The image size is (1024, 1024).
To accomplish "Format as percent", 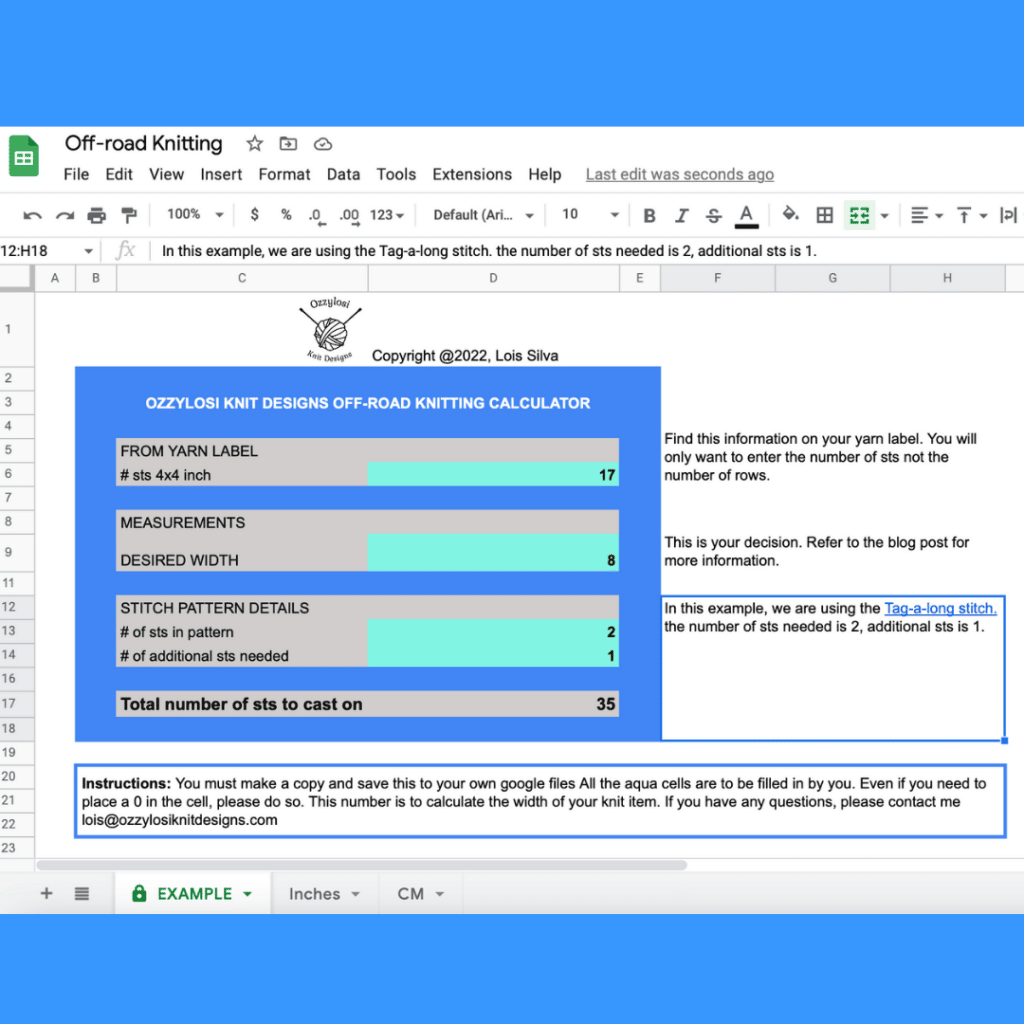I will [286, 214].
